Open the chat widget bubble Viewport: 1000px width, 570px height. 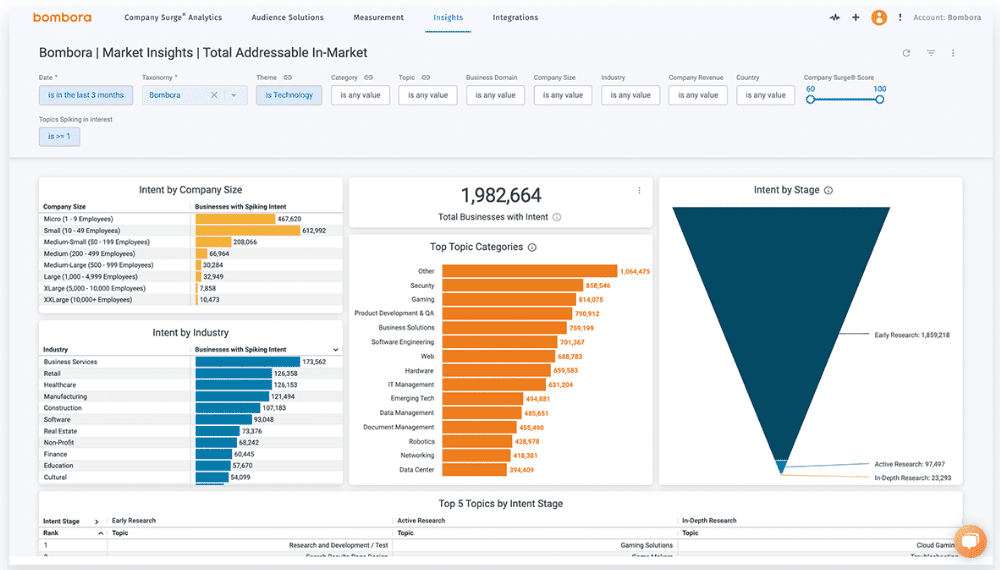[970, 541]
